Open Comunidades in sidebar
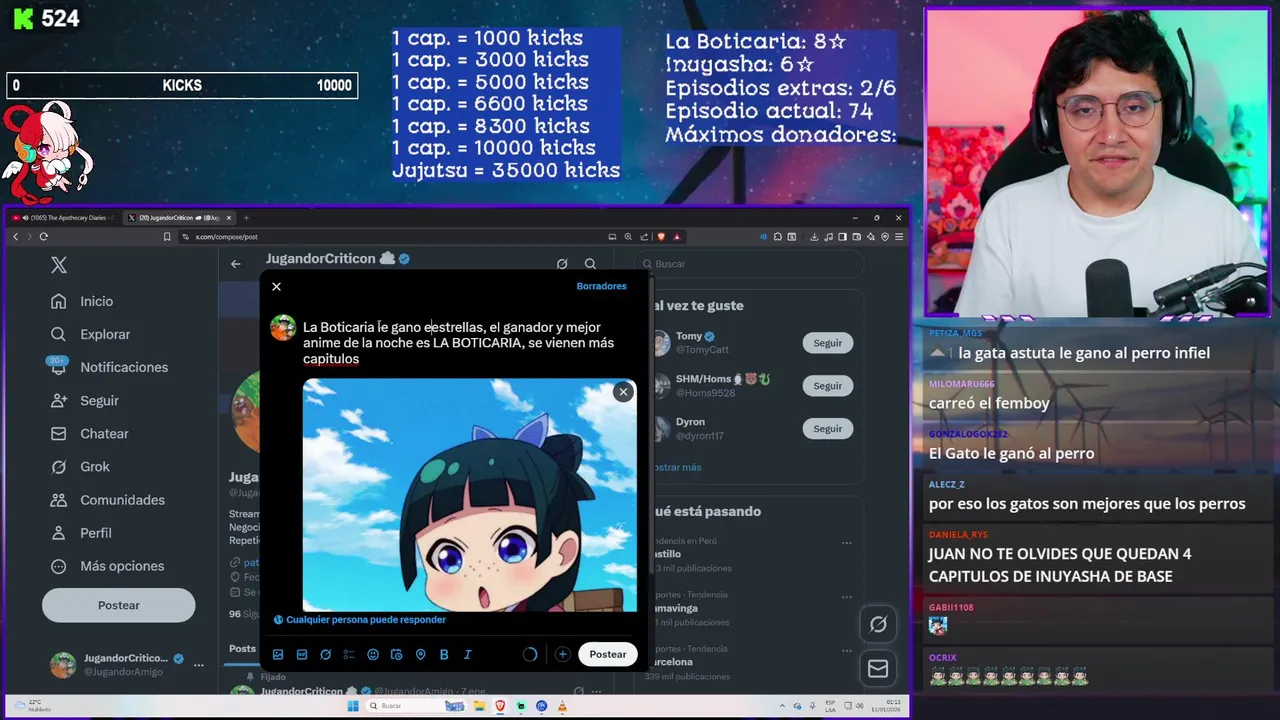1280x720 pixels. (109, 499)
